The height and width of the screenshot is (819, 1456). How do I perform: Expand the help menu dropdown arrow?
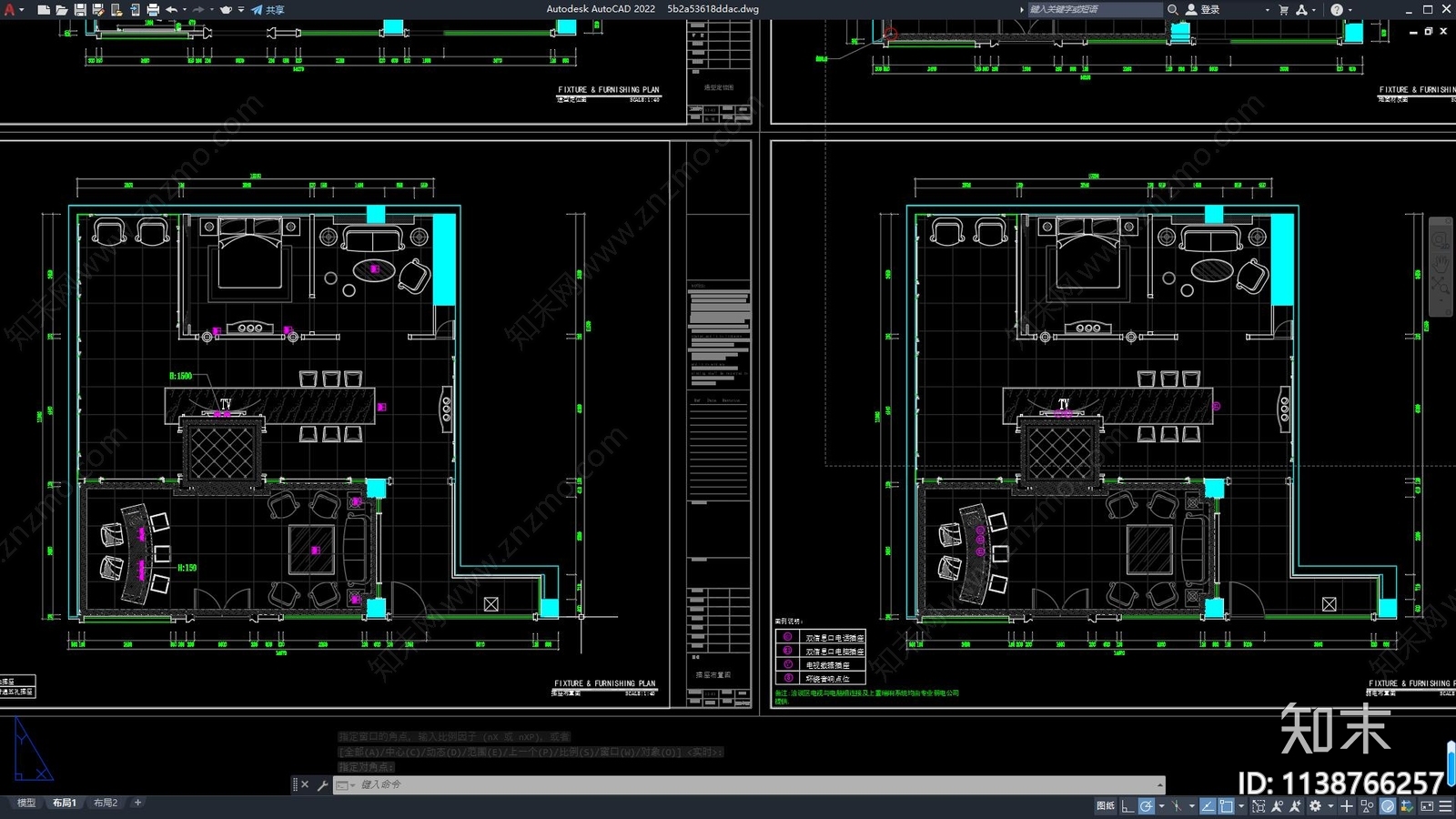[1350, 10]
